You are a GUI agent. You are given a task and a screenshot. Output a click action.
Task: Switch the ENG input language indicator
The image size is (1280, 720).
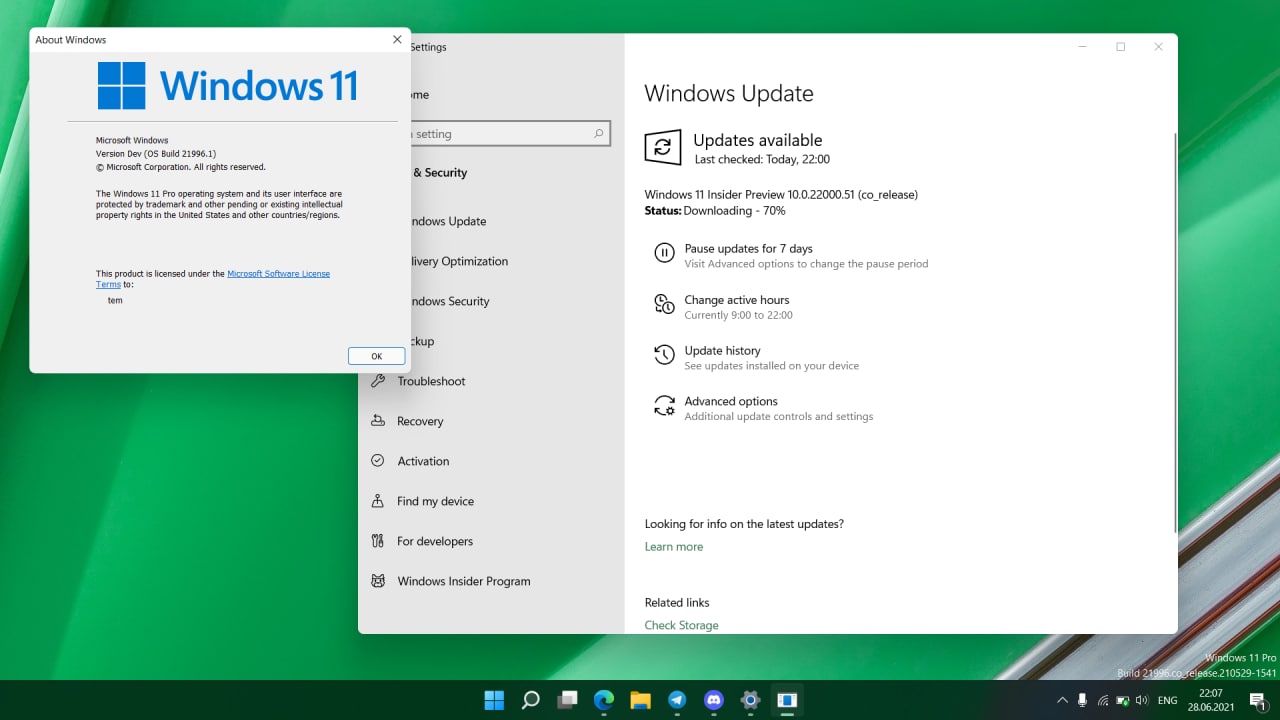point(1167,701)
